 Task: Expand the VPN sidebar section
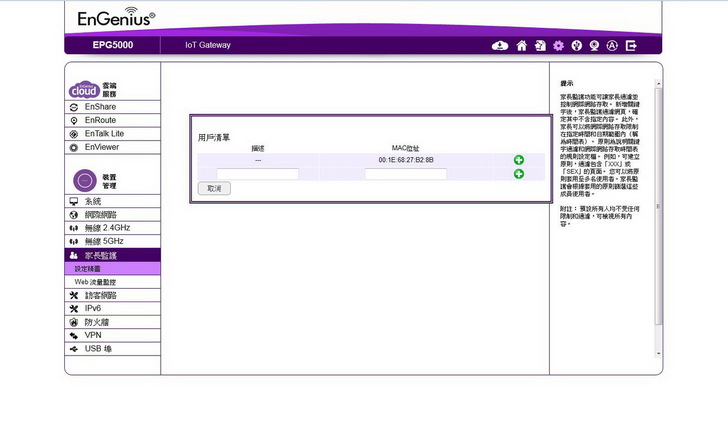coord(93,335)
